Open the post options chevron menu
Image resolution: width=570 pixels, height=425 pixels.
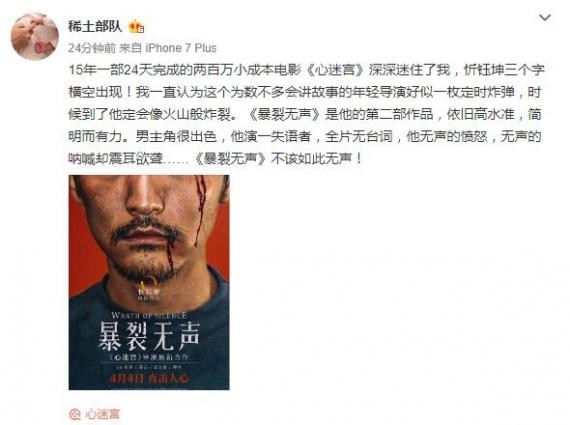[x=545, y=17]
